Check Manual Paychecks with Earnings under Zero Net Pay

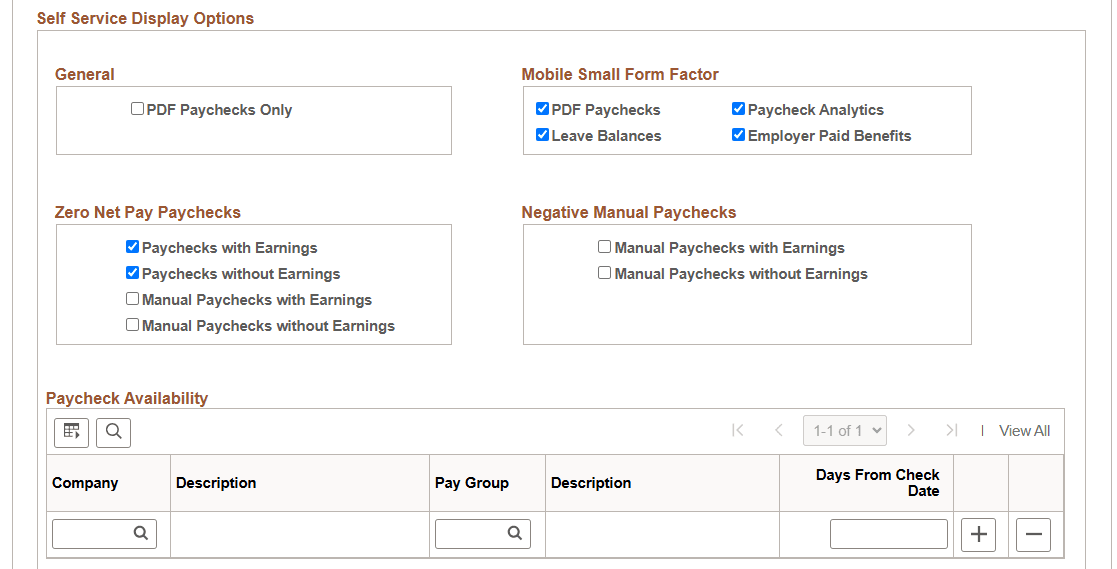point(133,299)
